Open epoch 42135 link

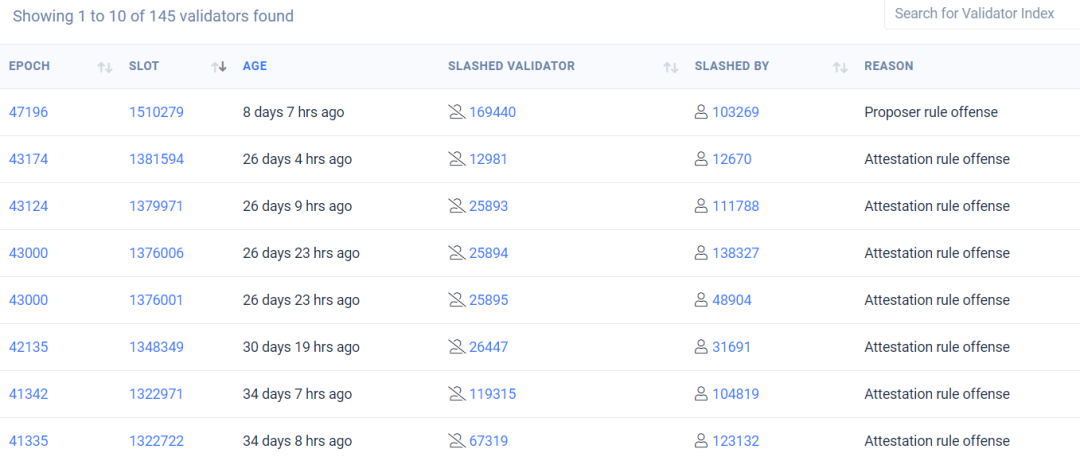28,347
